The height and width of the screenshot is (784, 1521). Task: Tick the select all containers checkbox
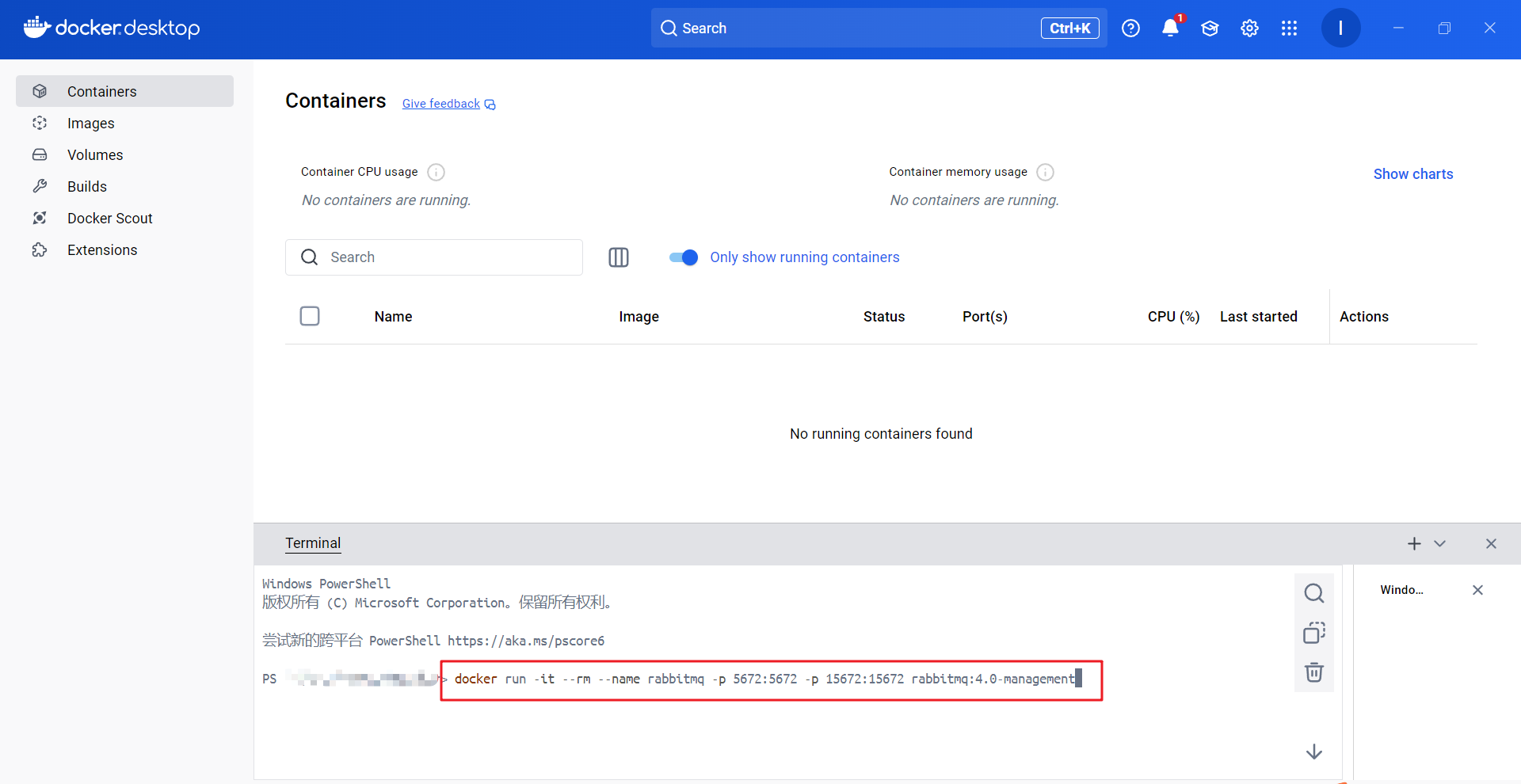point(310,316)
